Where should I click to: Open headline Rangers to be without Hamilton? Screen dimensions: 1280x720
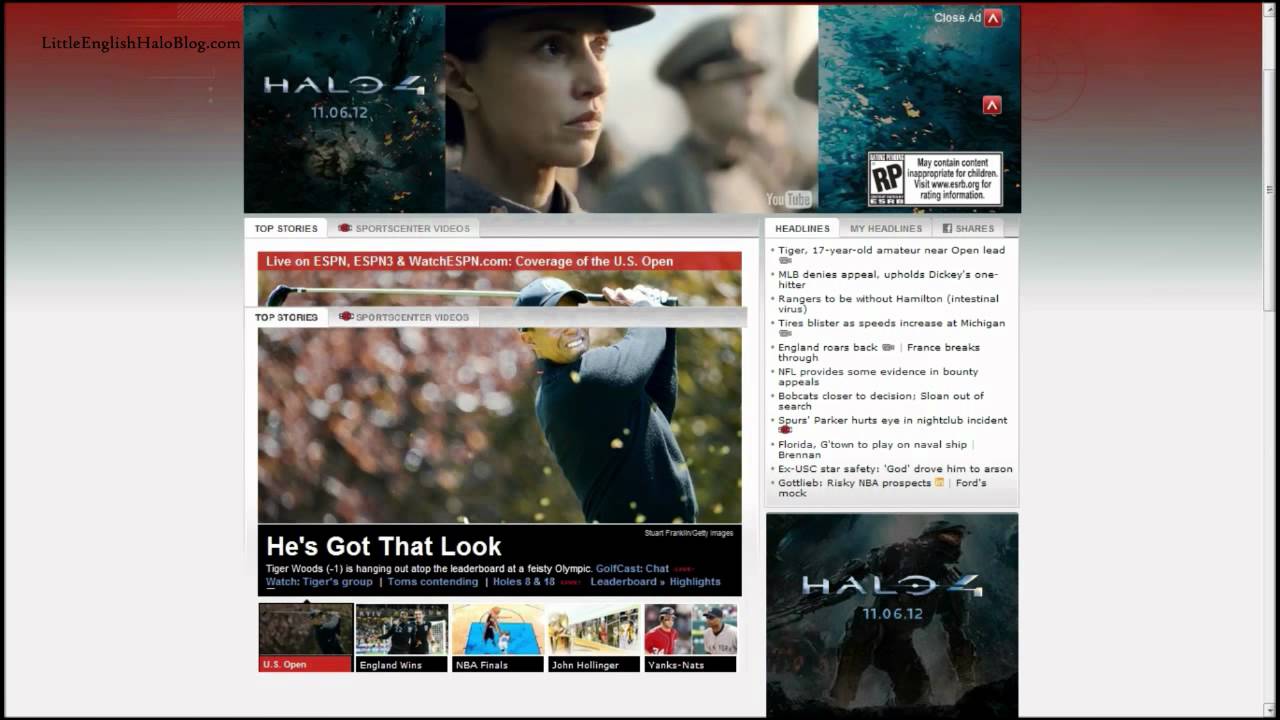pyautogui.click(x=888, y=303)
